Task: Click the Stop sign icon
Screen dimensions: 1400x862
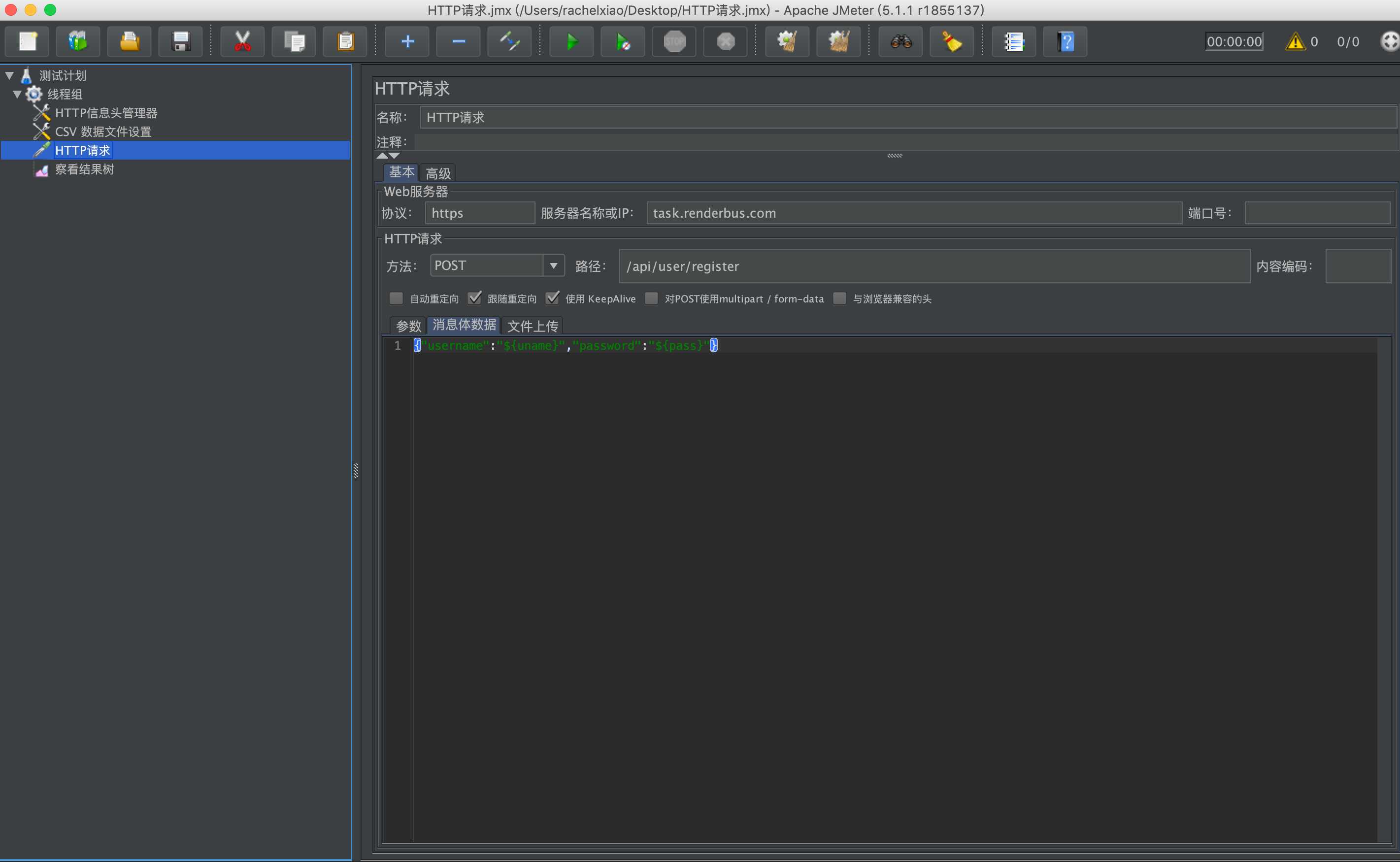Action: coord(674,41)
